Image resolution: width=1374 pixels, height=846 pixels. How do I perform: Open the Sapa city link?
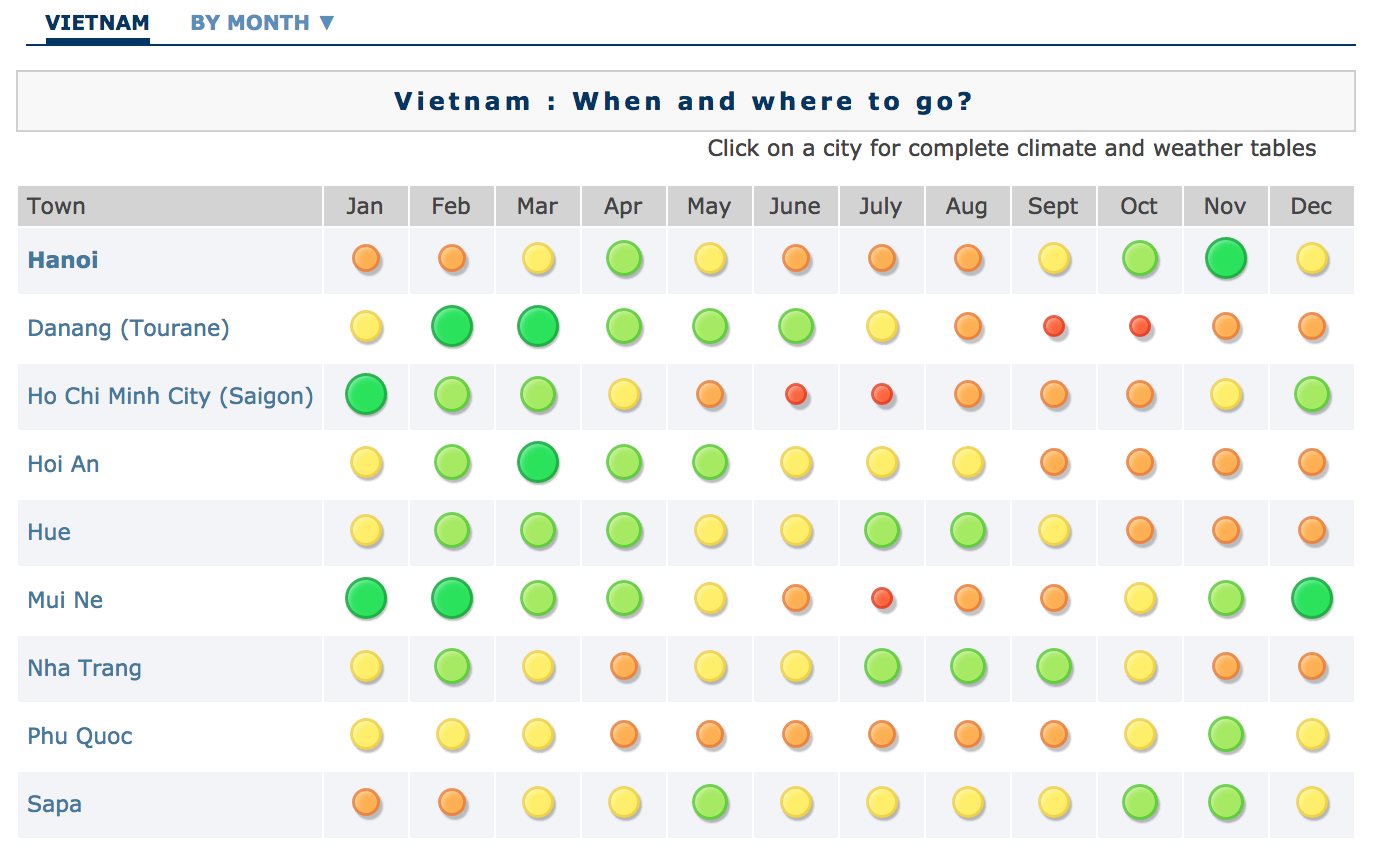pyautogui.click(x=55, y=804)
